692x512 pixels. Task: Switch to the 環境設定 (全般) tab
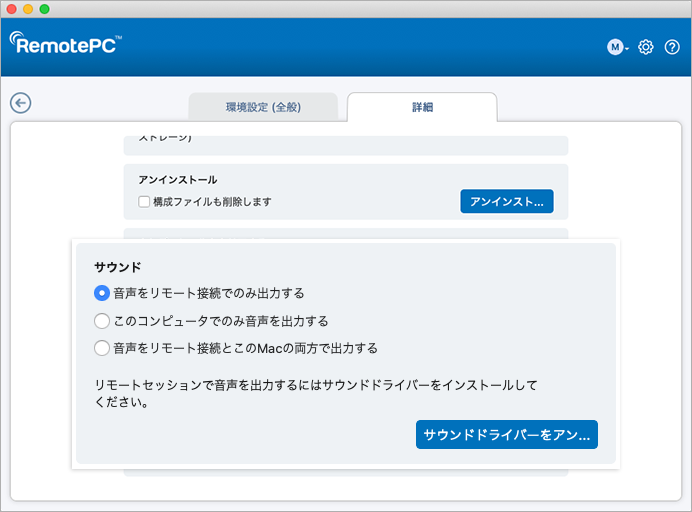pos(264,107)
